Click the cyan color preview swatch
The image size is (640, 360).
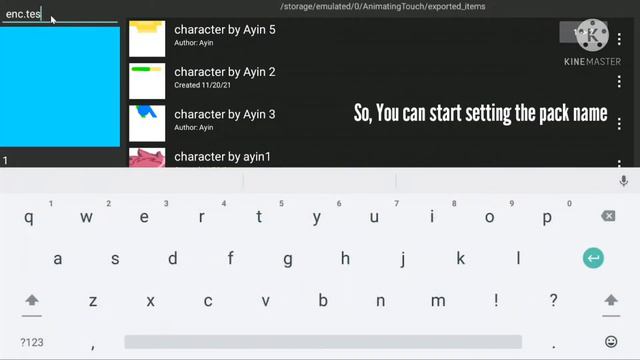pyautogui.click(x=60, y=87)
